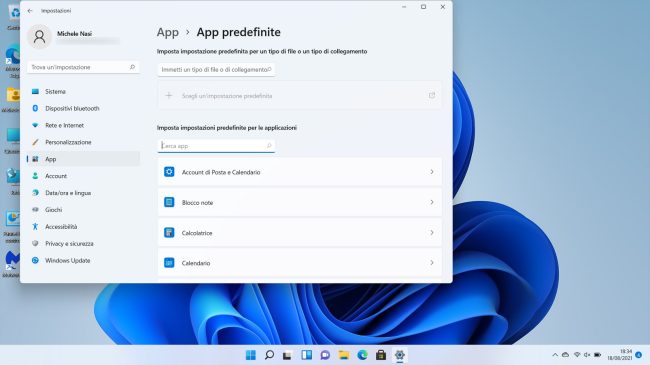Image resolution: width=650 pixels, height=365 pixels.
Task: Click the Windows Update refresh icon
Action: 35,260
